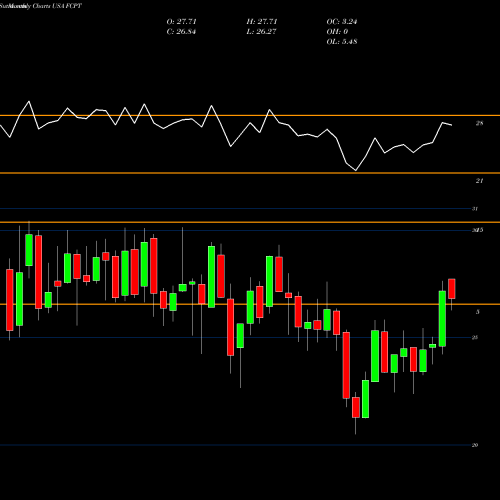This screenshot has height=500, width=500.
Task: Click the 31 price axis label
Action: [475, 209]
